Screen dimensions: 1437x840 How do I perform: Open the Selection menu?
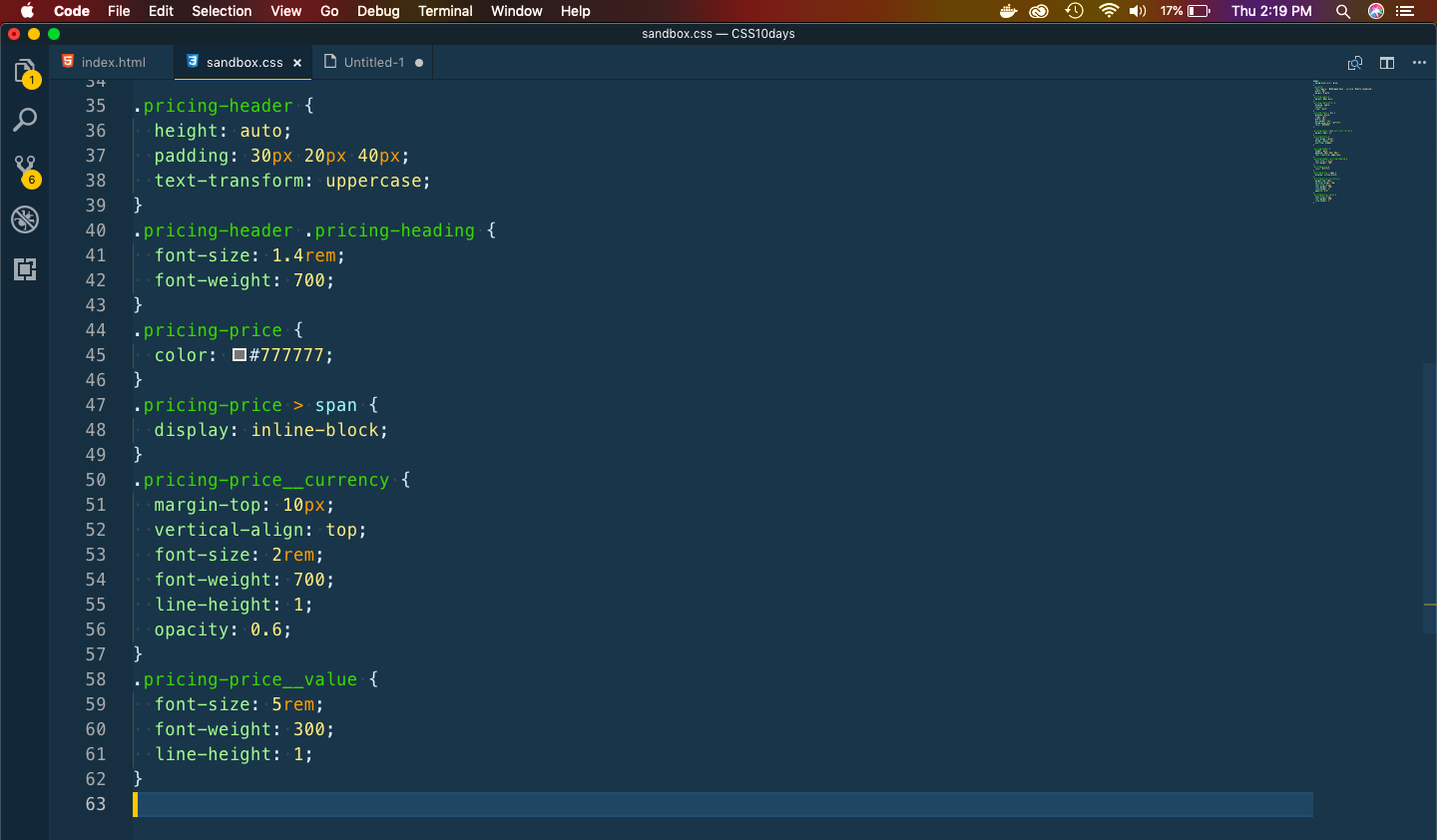pyautogui.click(x=222, y=11)
